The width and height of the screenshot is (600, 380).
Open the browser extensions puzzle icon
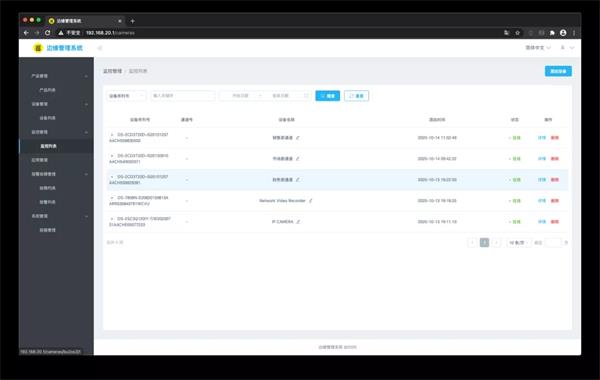pyautogui.click(x=552, y=33)
